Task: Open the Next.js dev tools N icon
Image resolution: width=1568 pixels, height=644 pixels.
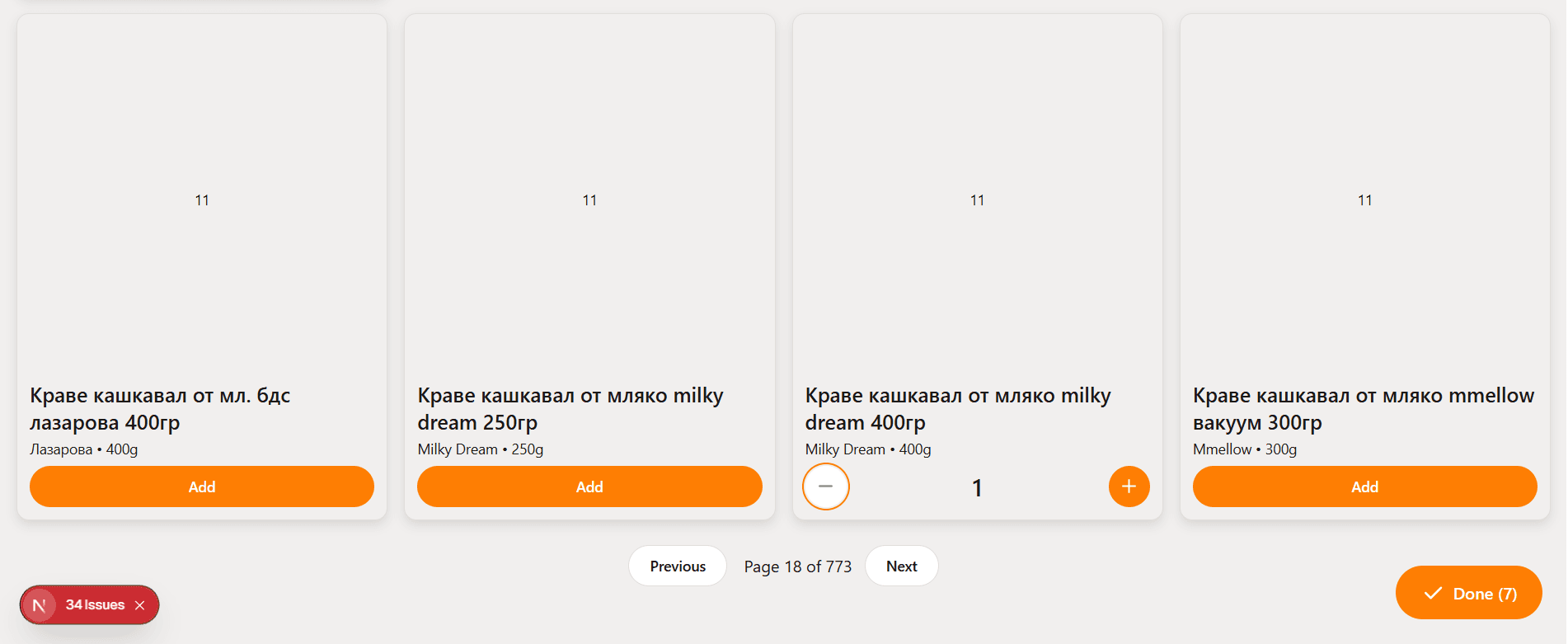Action: click(x=39, y=605)
